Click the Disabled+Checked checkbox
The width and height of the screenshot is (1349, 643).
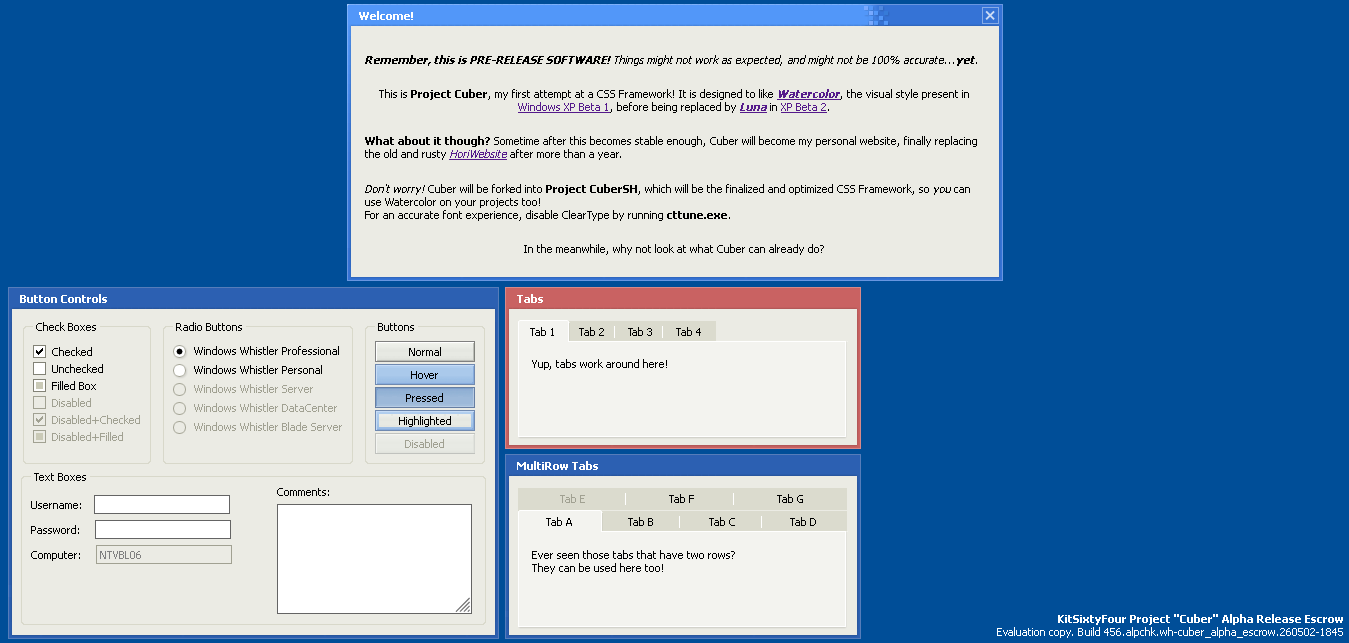point(40,420)
